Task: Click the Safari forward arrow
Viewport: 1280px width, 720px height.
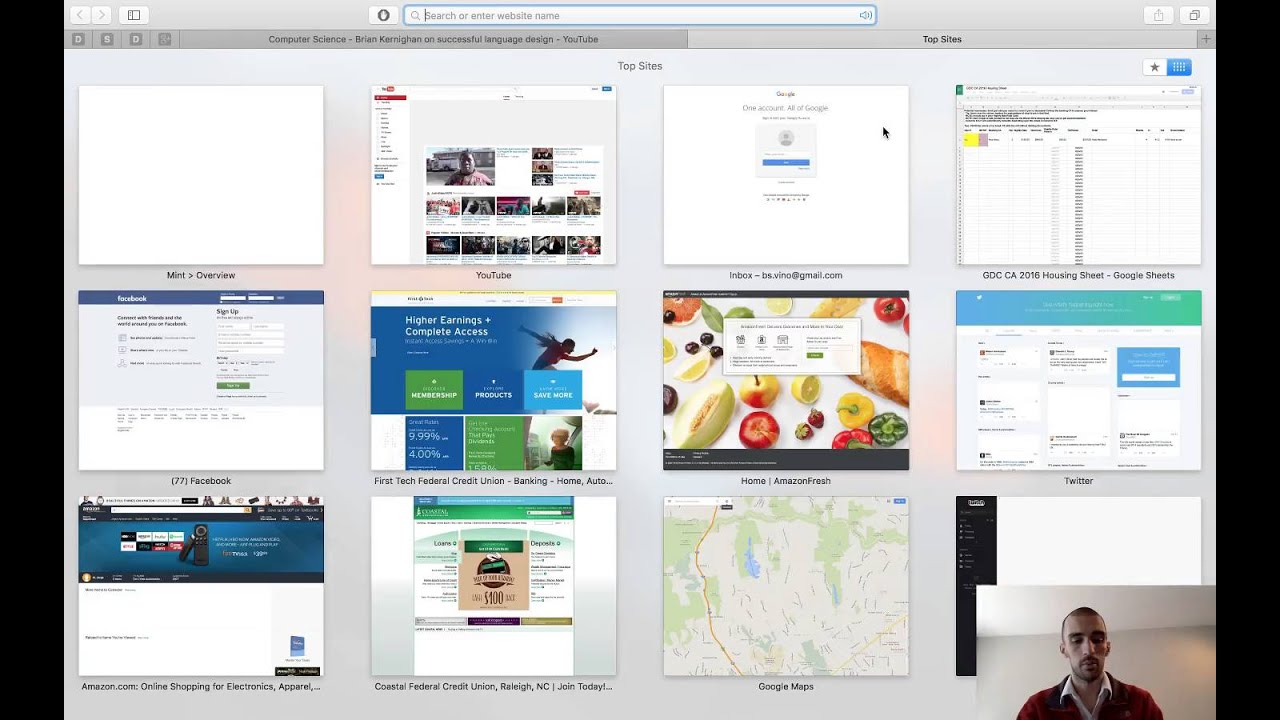Action: (x=102, y=15)
